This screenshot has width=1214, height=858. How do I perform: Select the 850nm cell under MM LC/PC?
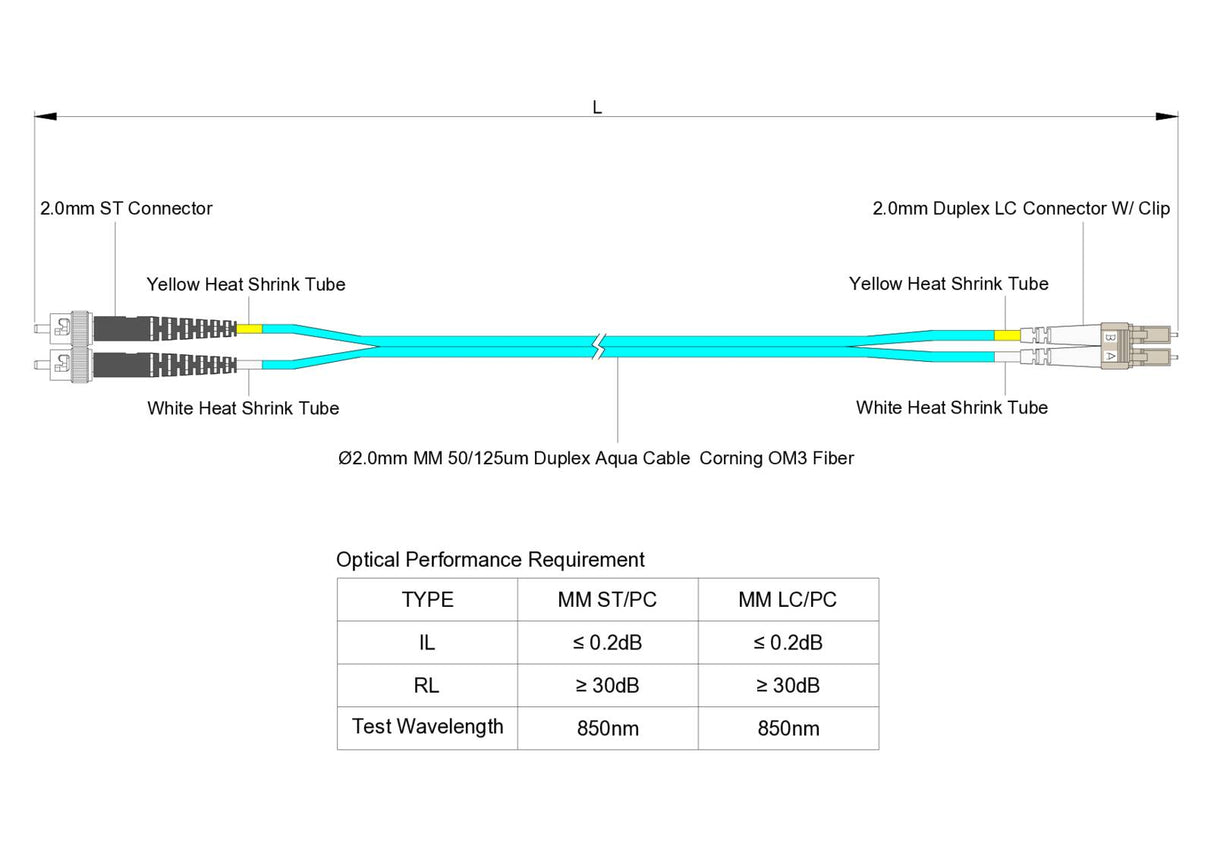787,728
